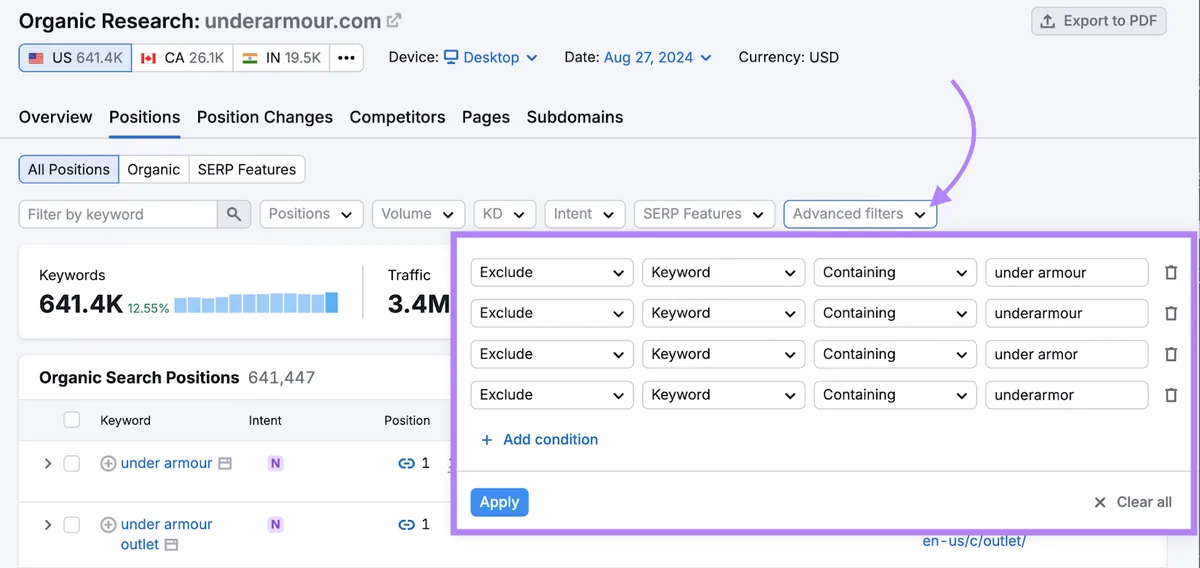
Task: Open the en-us/c/outlet/ URL link
Action: (974, 541)
